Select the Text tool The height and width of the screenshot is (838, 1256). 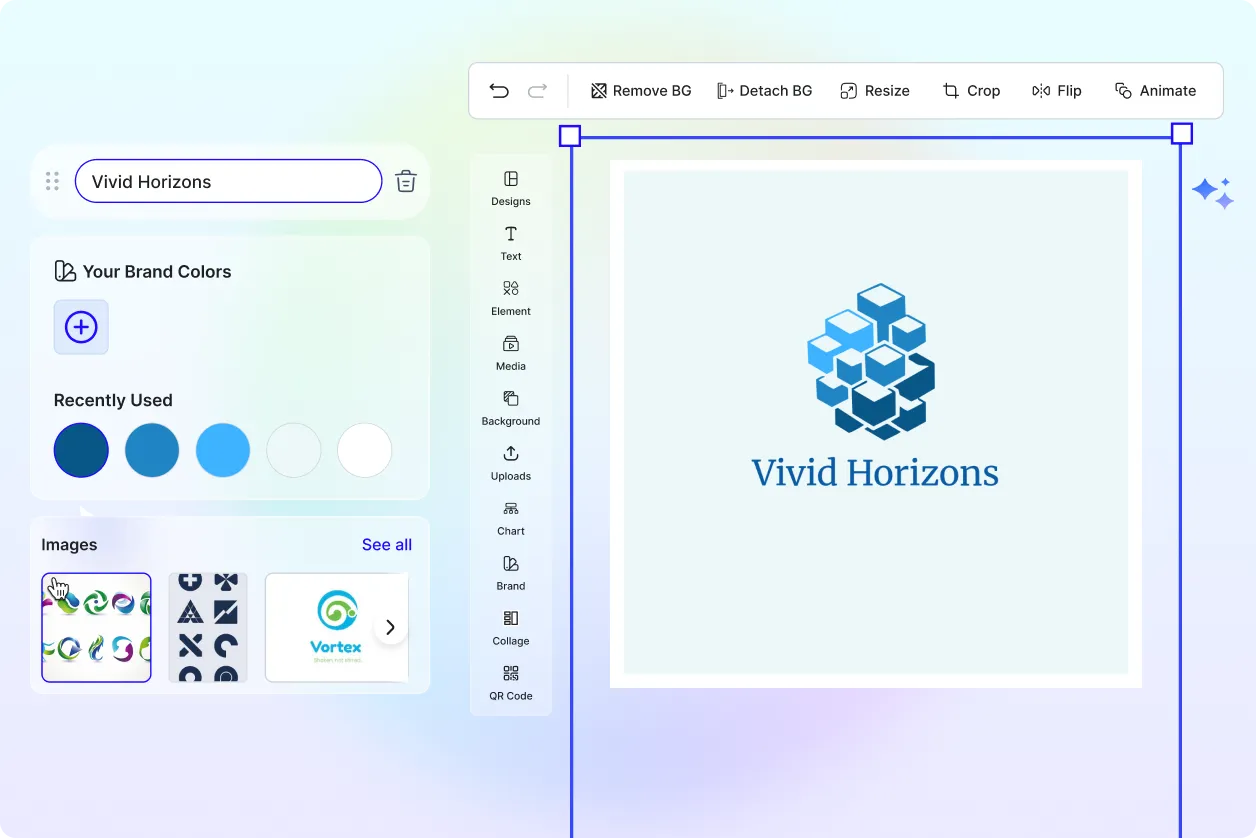click(x=511, y=242)
